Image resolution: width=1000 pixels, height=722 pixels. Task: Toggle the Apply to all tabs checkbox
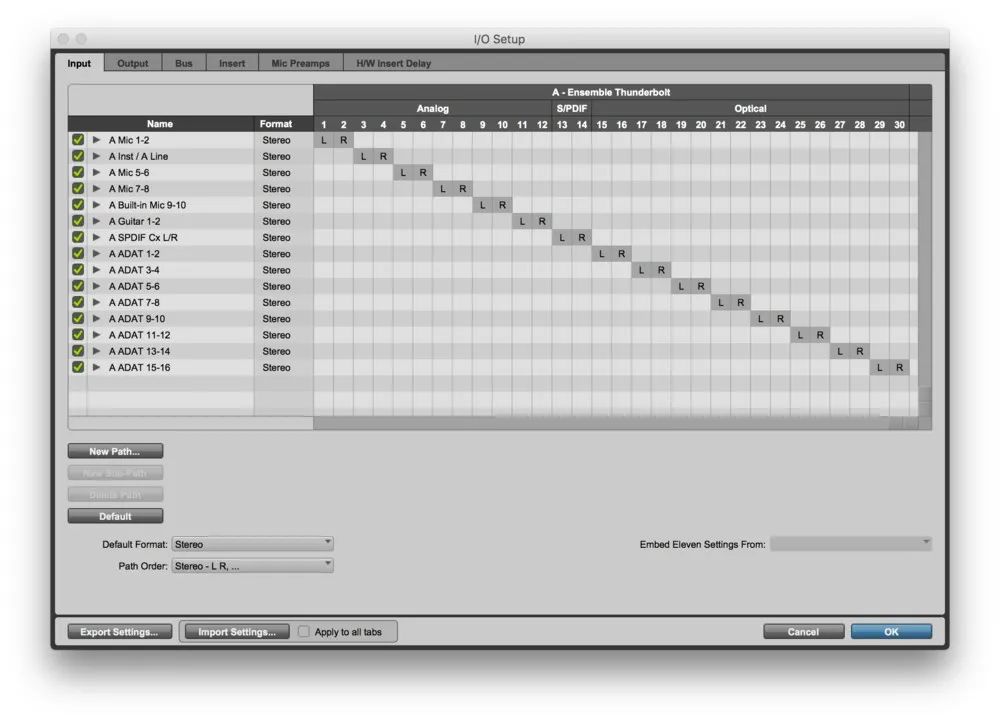304,632
